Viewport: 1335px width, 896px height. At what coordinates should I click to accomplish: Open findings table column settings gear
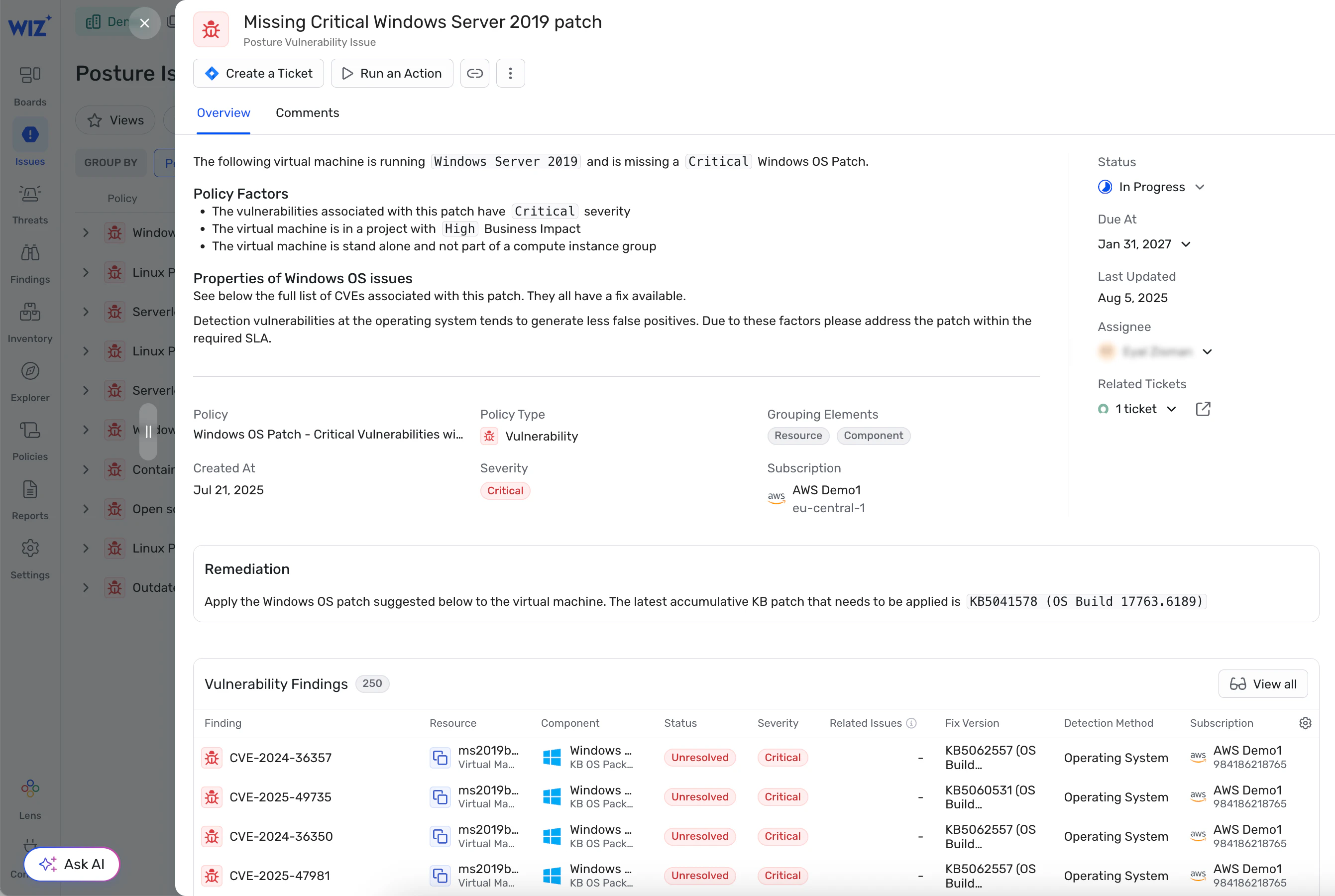[1305, 723]
